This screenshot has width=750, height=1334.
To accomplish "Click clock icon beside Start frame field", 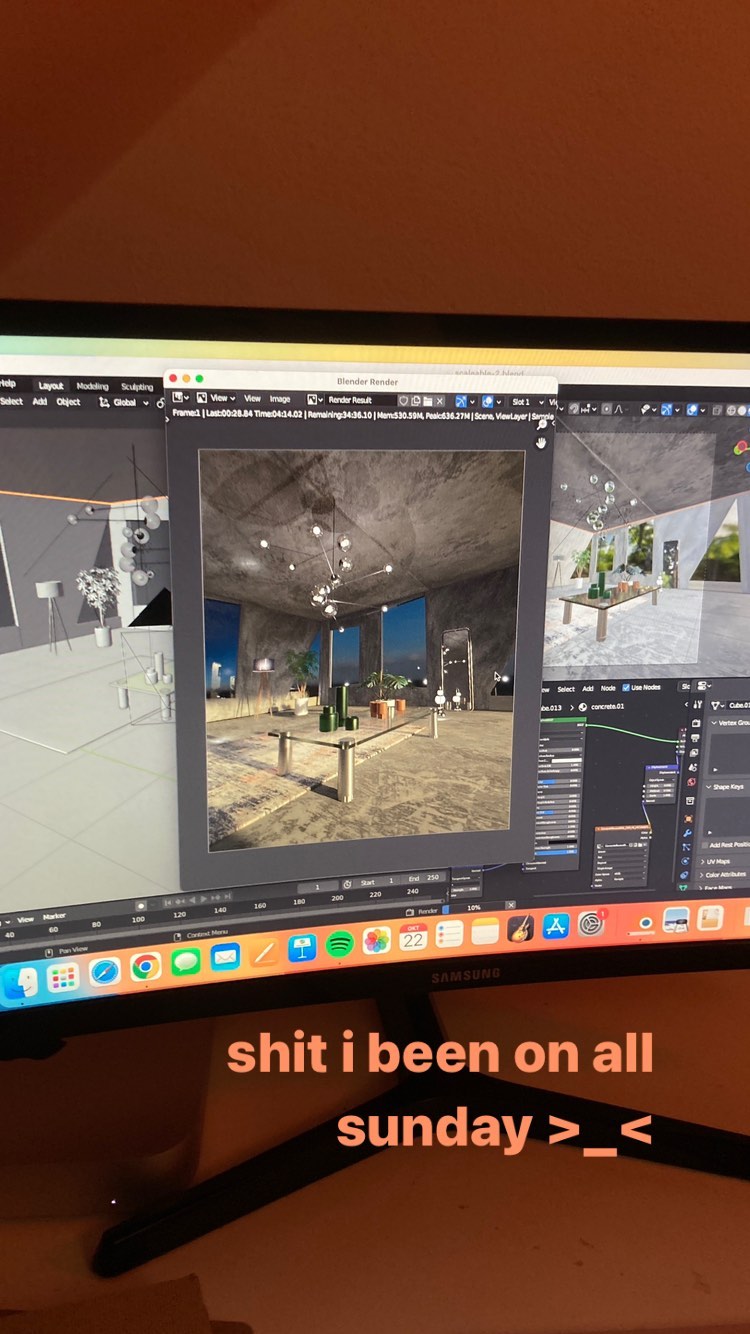I will click(x=347, y=884).
